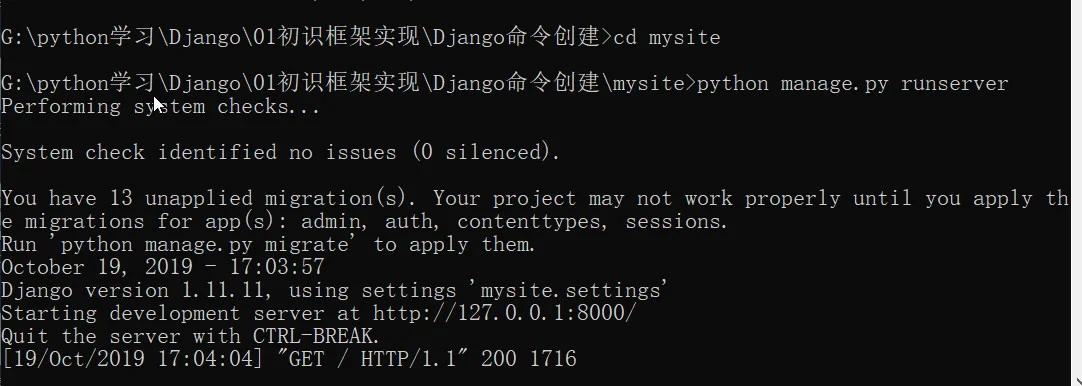Click the 'cd mysite' command text
This screenshot has width=1082, height=386.
click(667, 37)
